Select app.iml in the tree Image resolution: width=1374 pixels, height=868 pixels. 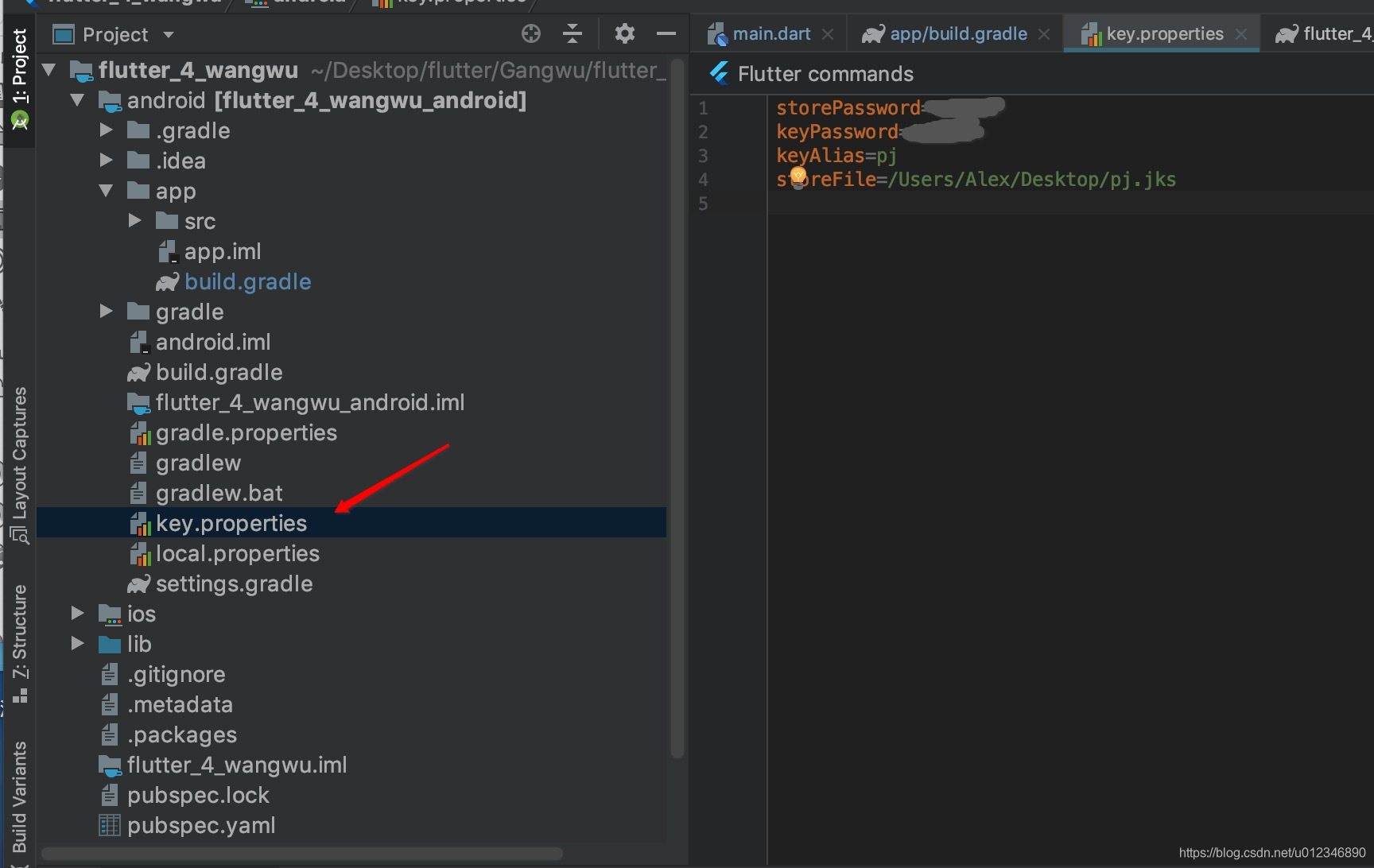[x=223, y=252]
